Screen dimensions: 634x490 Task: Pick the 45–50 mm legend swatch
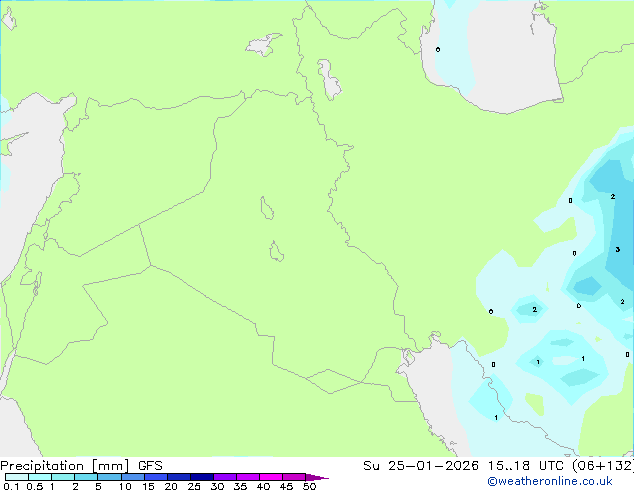pos(294,477)
